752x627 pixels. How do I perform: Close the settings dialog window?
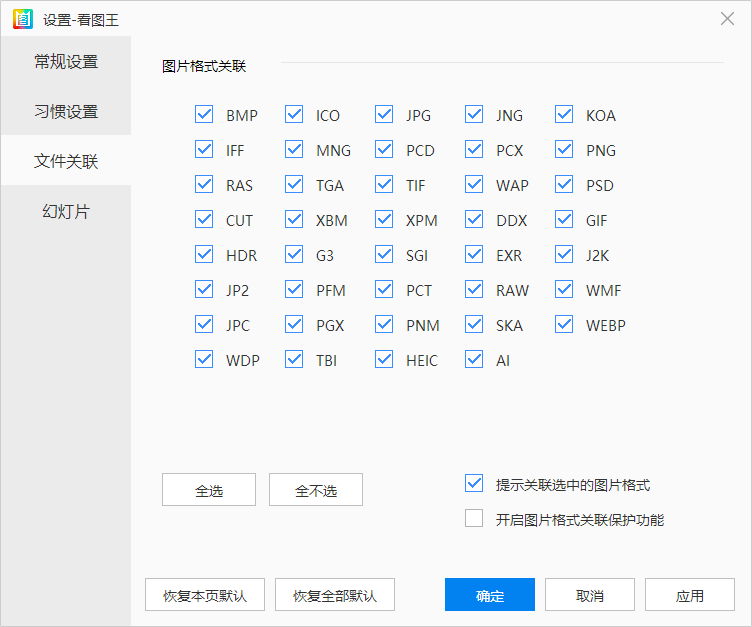pyautogui.click(x=727, y=19)
